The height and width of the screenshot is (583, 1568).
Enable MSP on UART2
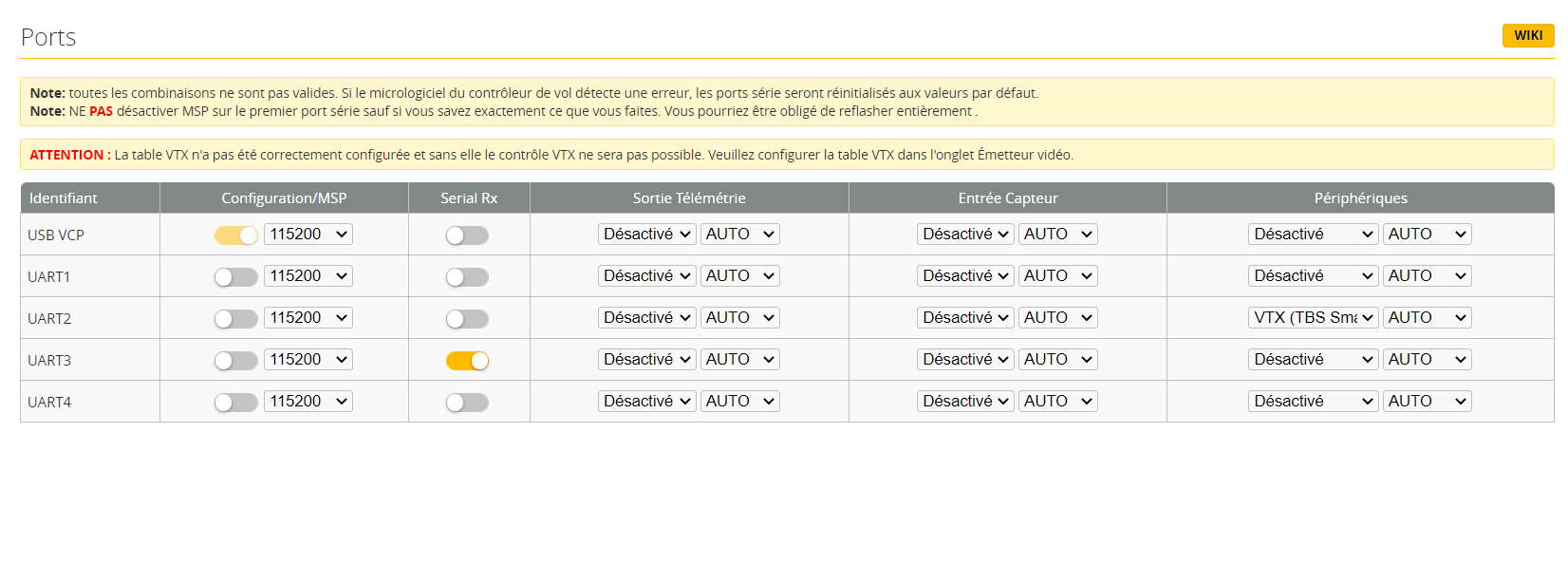pyautogui.click(x=235, y=319)
